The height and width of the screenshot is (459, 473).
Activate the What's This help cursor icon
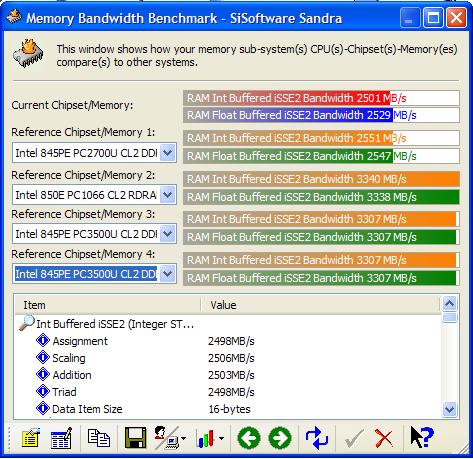point(422,437)
